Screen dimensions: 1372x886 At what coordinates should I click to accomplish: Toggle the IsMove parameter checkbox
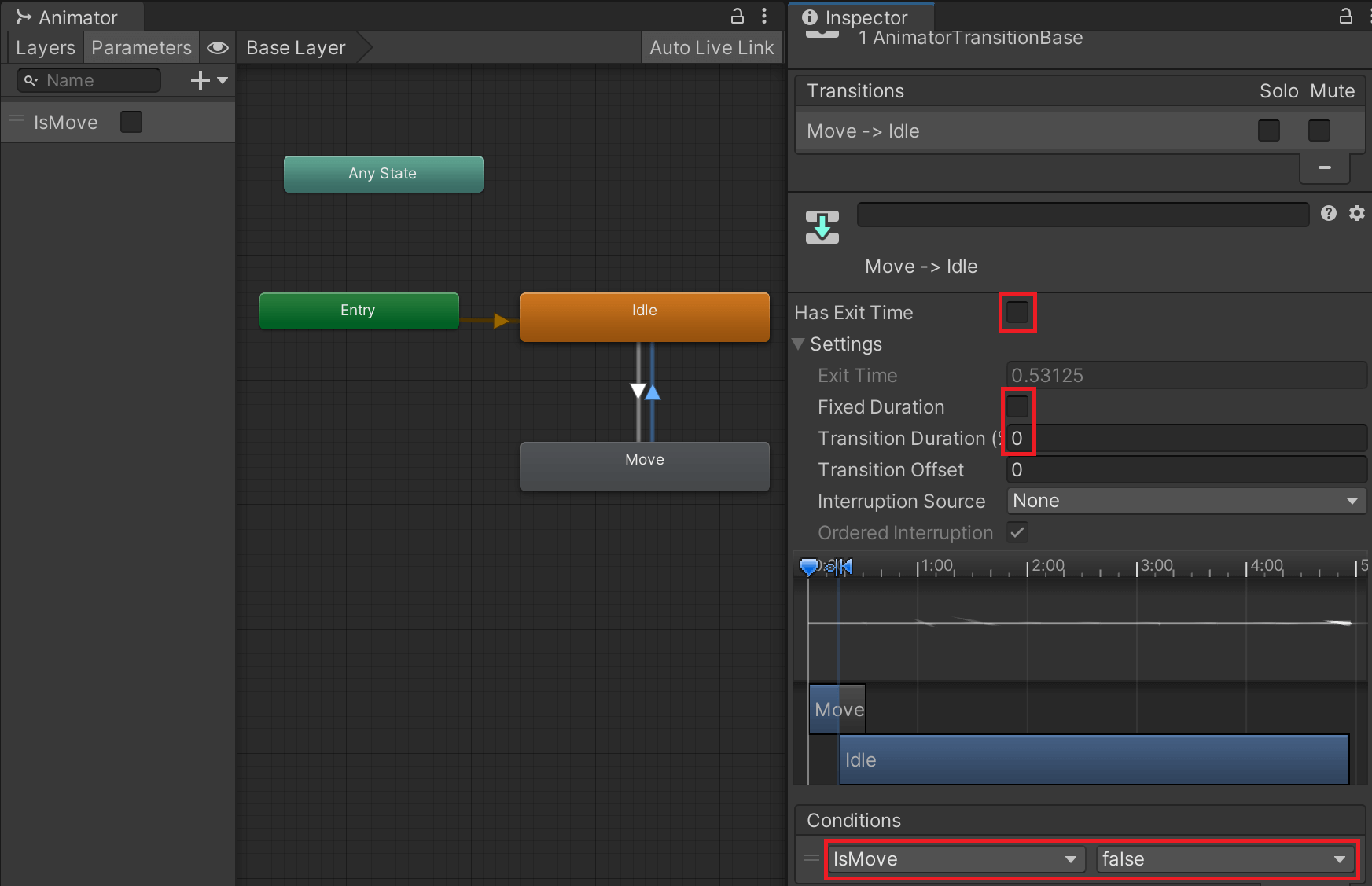pos(131,122)
